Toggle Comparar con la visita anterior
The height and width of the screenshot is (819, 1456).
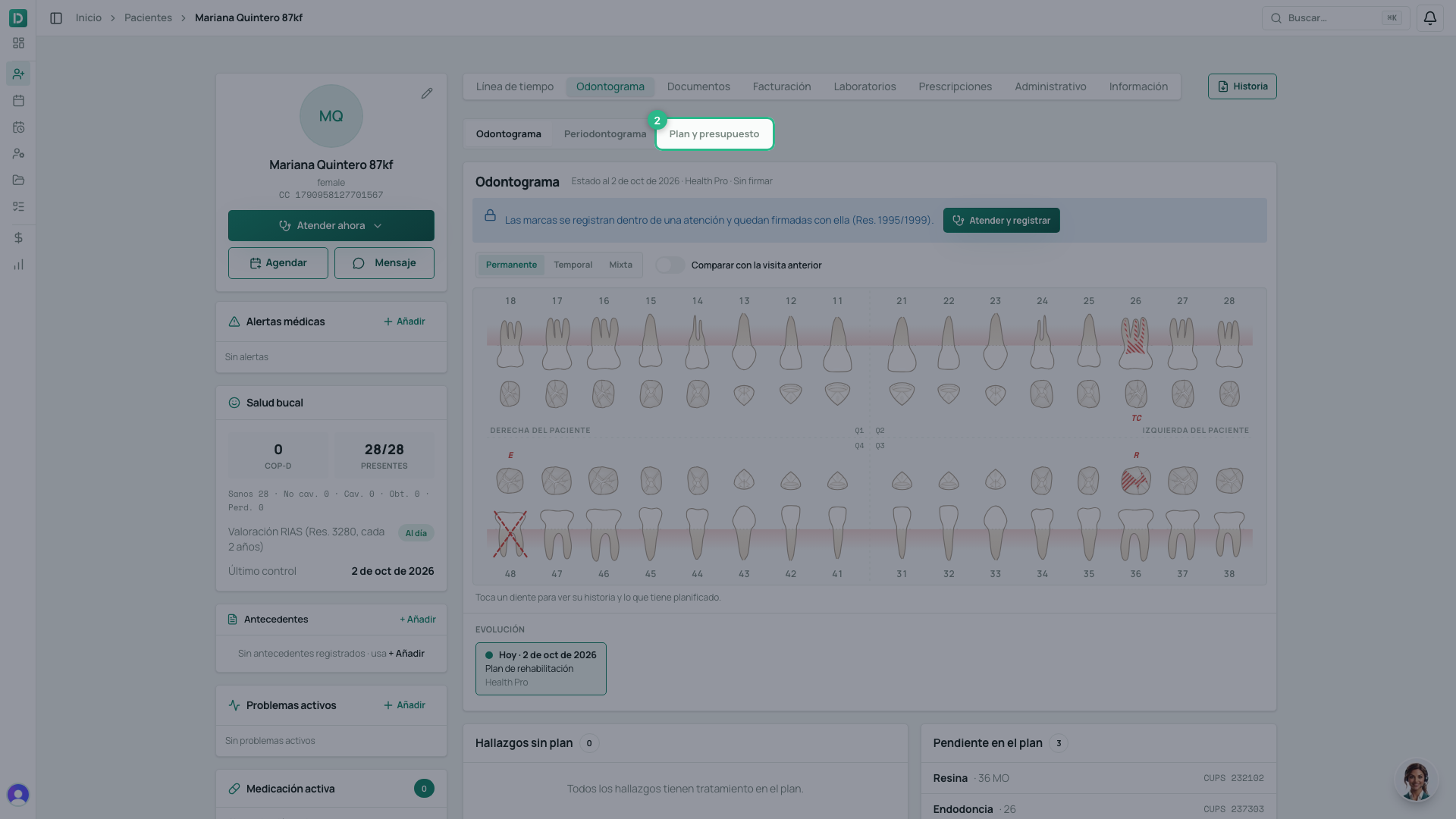[670, 265]
